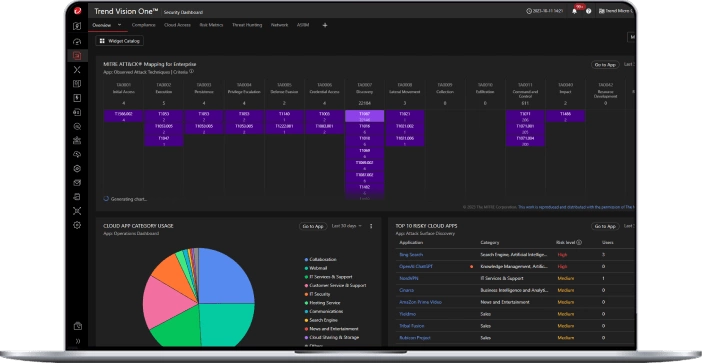Open the kebab menu of Cloud App Category Usage
Screen dimensions: 702x363
coord(371,226)
